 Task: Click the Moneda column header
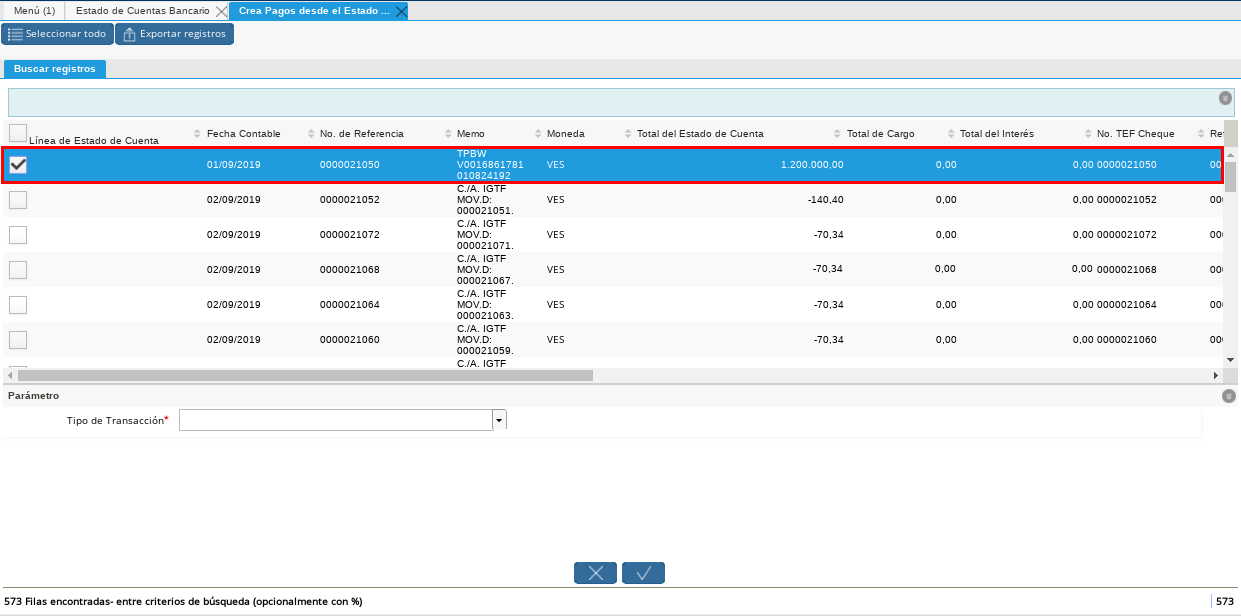[x=565, y=134]
